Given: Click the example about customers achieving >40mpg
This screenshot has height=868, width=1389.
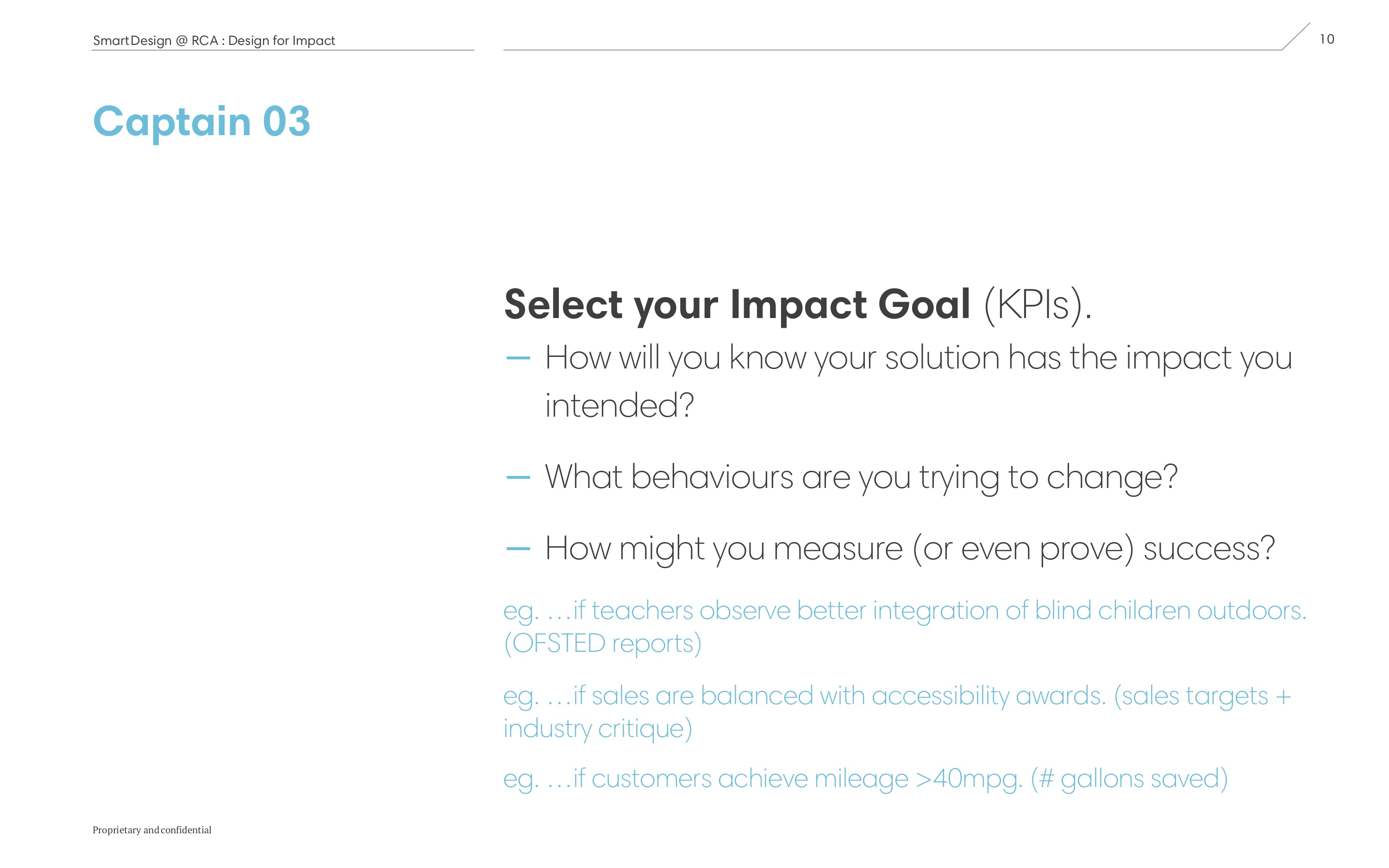Looking at the screenshot, I should coord(865,779).
